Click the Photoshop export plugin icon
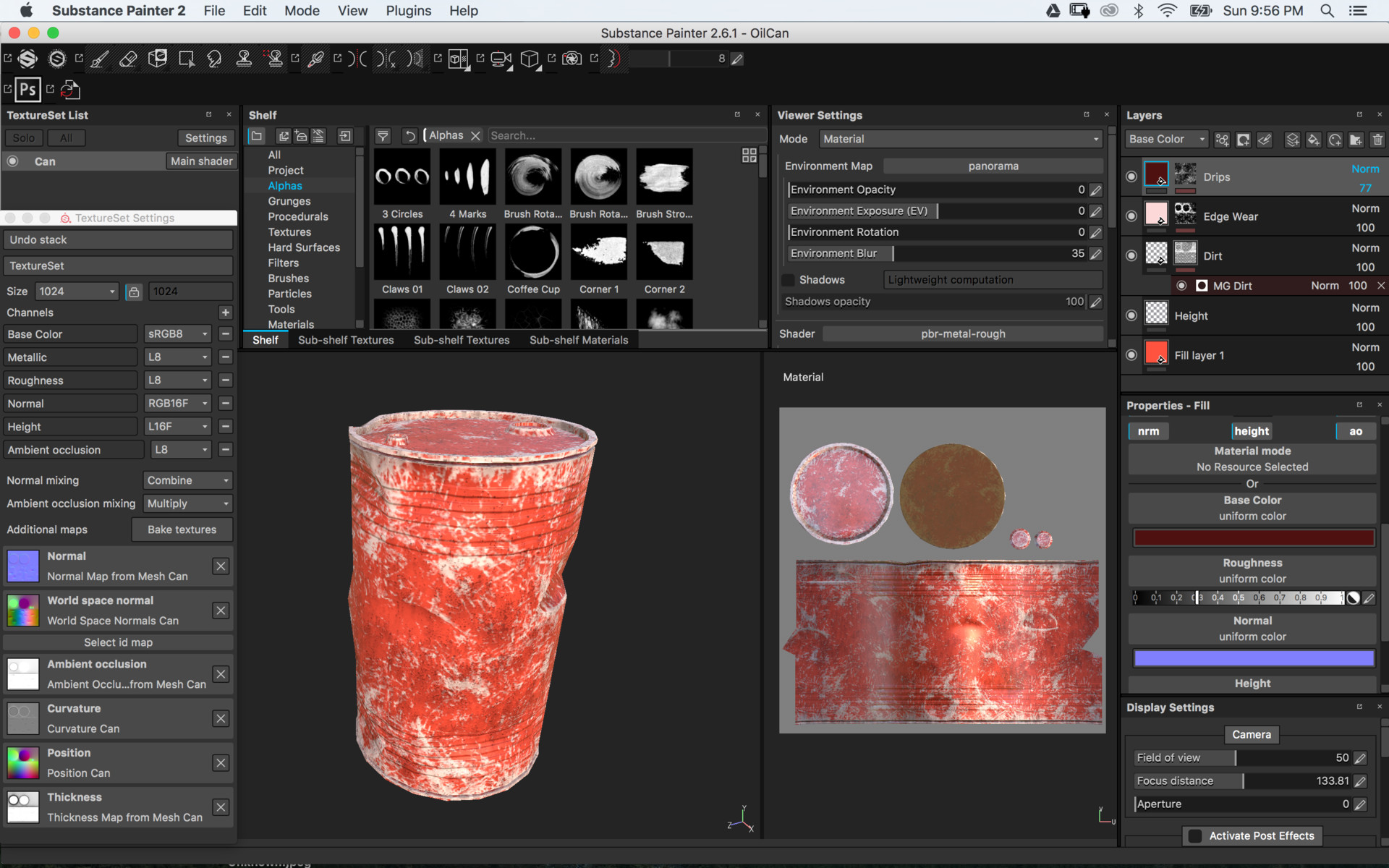This screenshot has height=868, width=1389. click(27, 90)
